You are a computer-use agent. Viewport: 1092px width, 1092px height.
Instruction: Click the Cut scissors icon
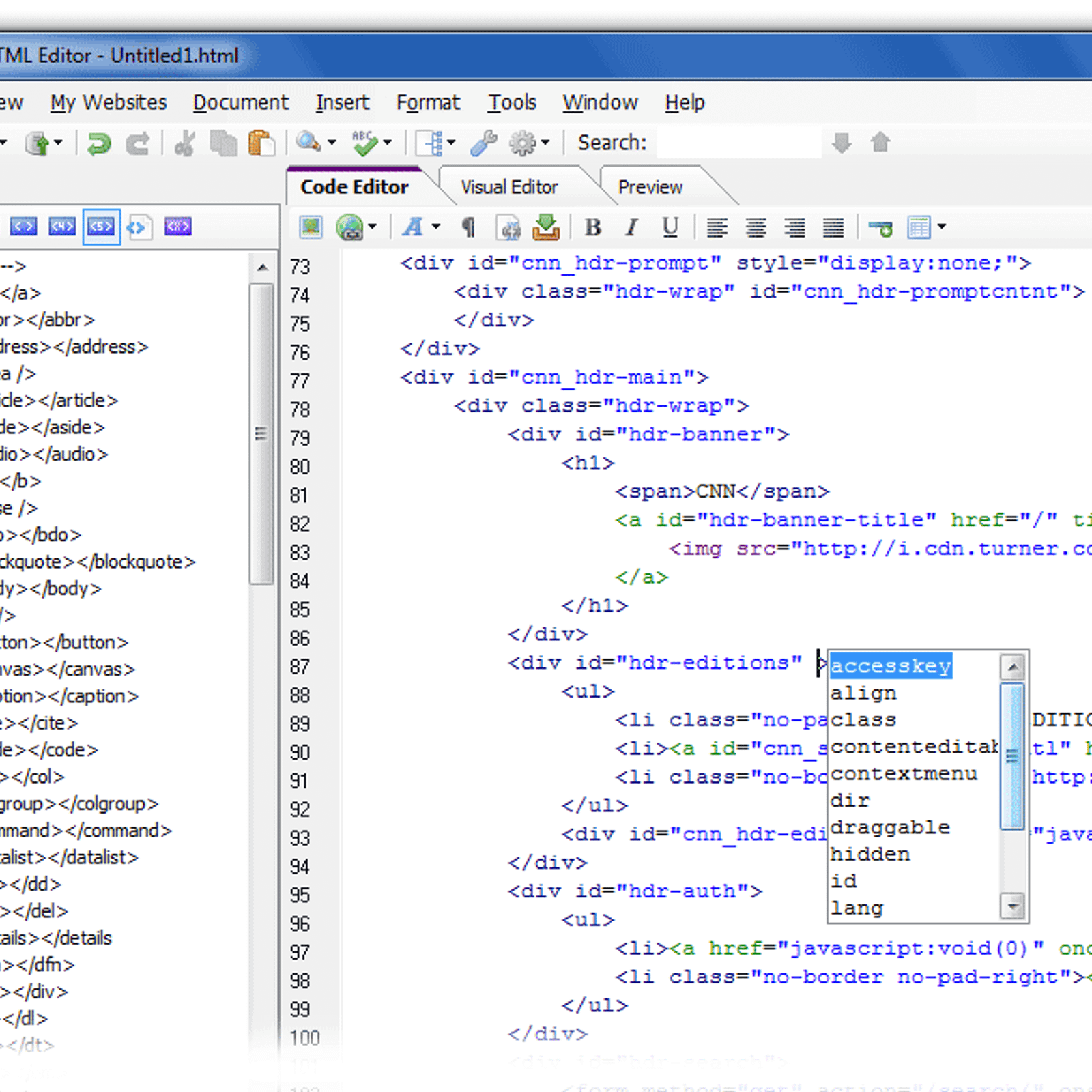[184, 143]
